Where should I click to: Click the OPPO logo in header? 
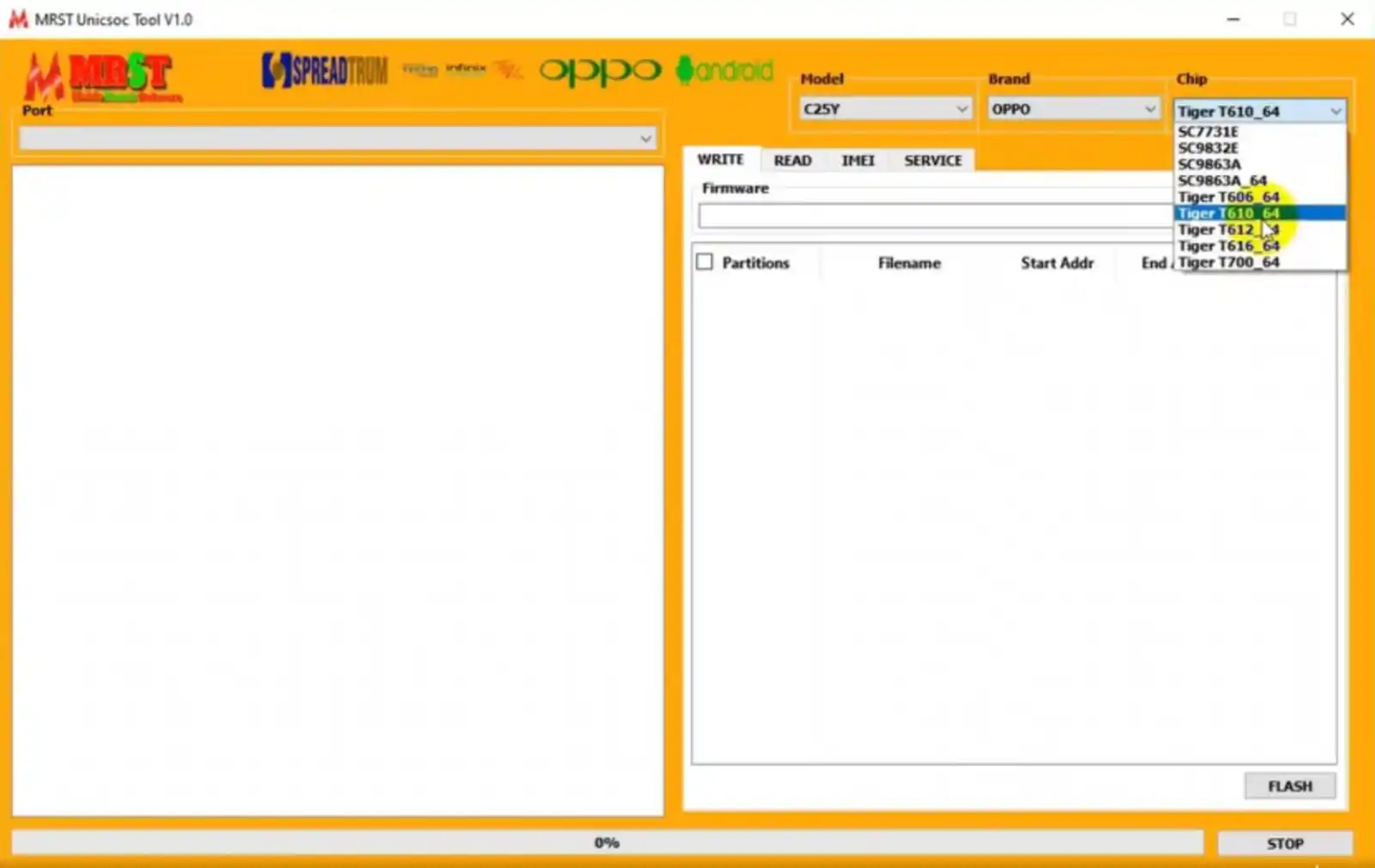pos(600,71)
